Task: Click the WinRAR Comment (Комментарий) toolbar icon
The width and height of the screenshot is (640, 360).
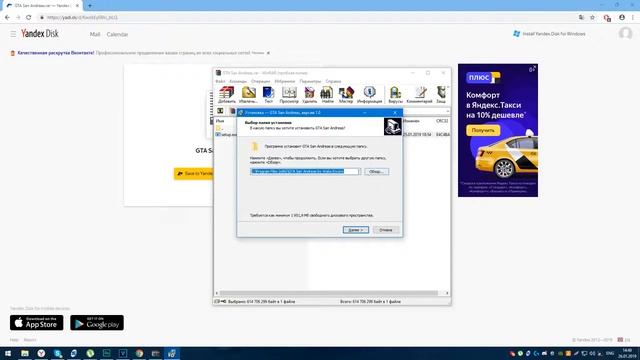Action: click(419, 95)
